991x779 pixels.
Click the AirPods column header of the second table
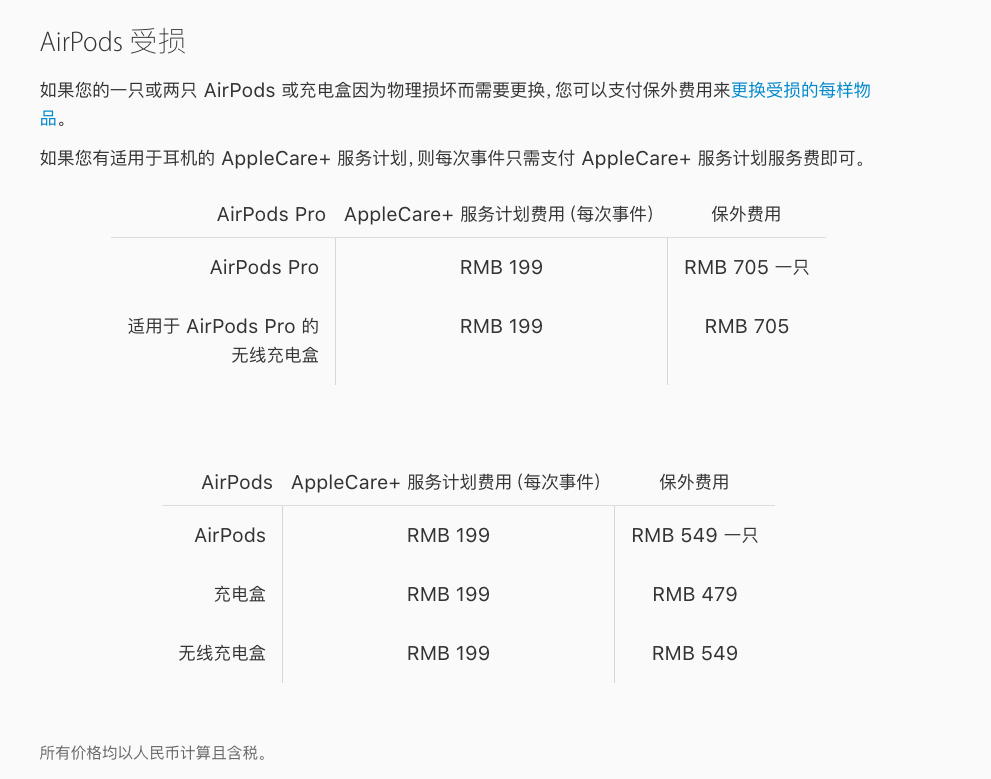click(237, 482)
